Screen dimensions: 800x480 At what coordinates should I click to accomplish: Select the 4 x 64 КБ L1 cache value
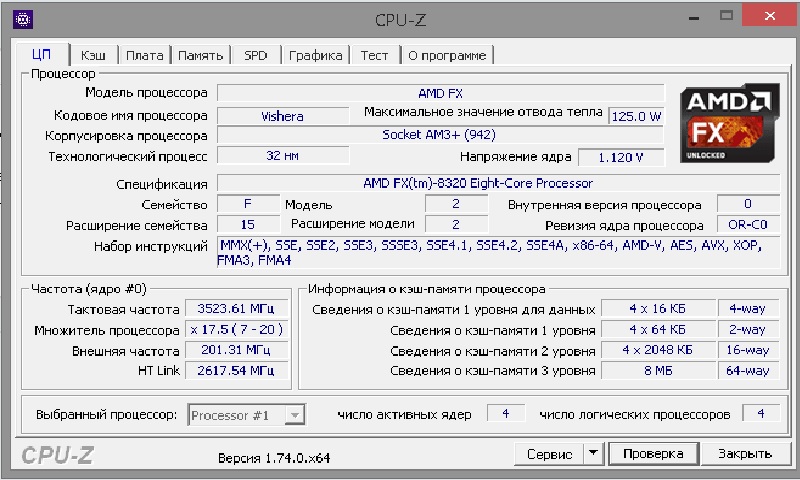pos(658,330)
